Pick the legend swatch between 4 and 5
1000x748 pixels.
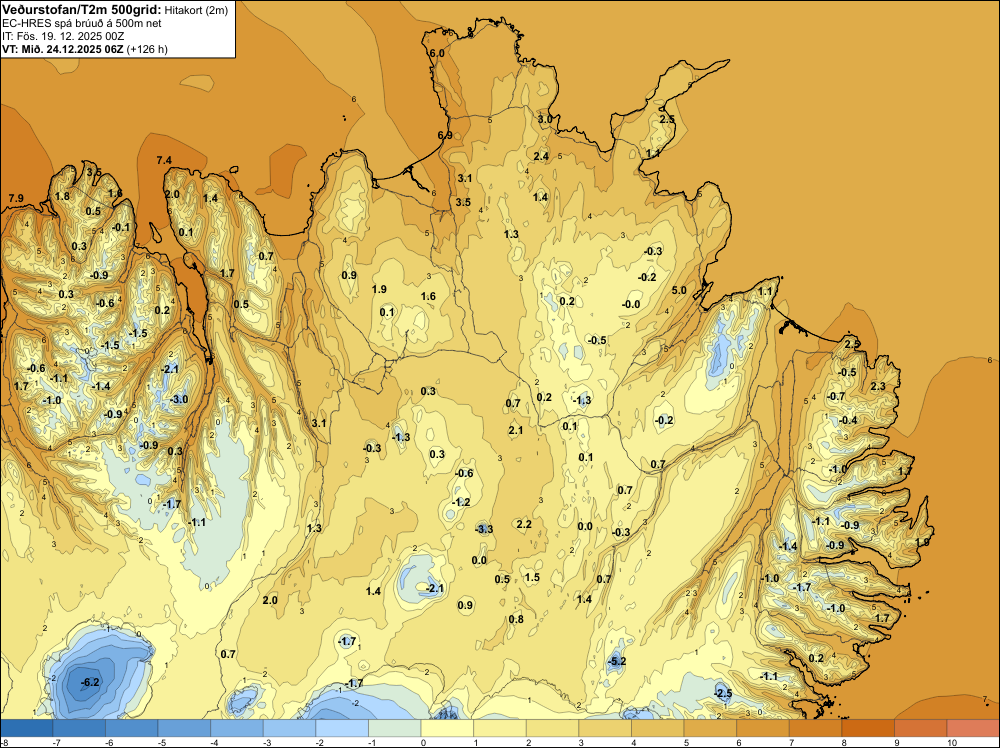[x=658, y=728]
